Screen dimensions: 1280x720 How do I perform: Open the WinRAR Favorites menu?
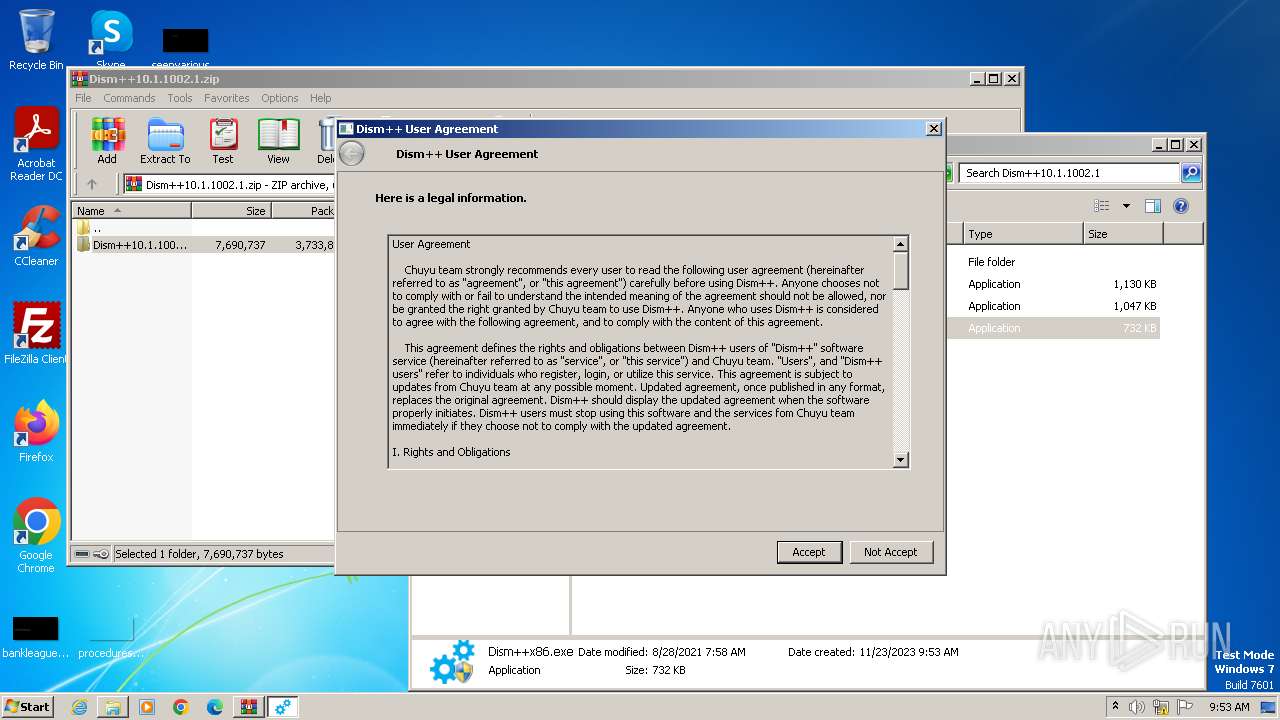pyautogui.click(x=227, y=98)
